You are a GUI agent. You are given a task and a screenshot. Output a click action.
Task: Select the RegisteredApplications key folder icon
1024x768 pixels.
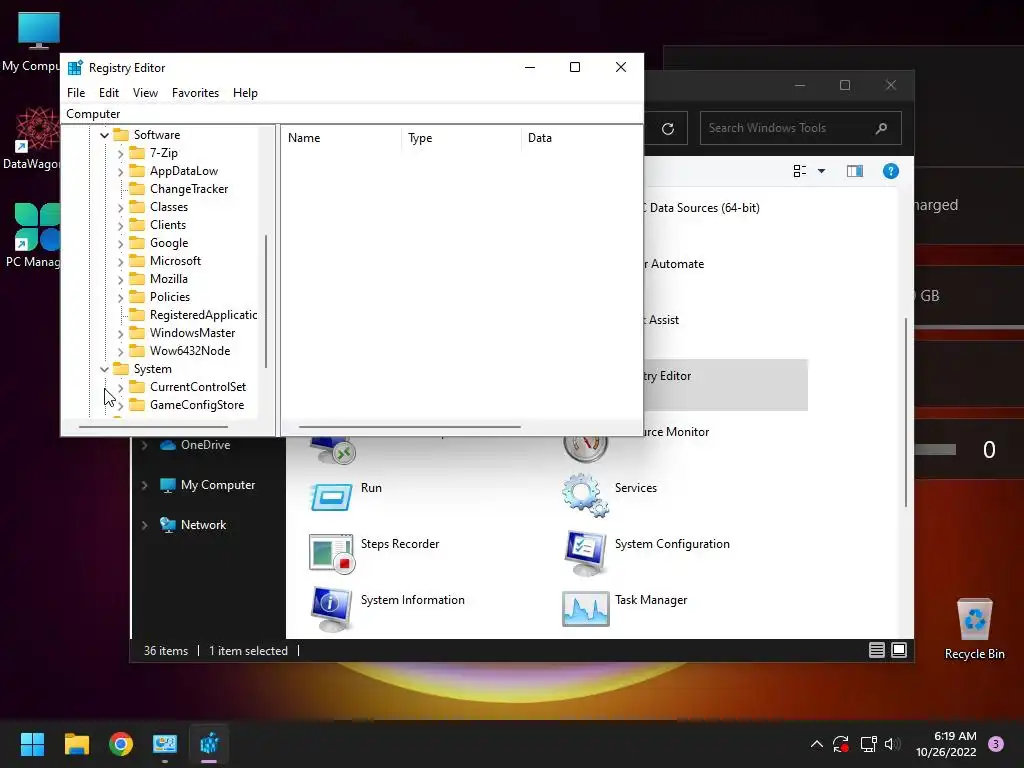[x=137, y=315]
